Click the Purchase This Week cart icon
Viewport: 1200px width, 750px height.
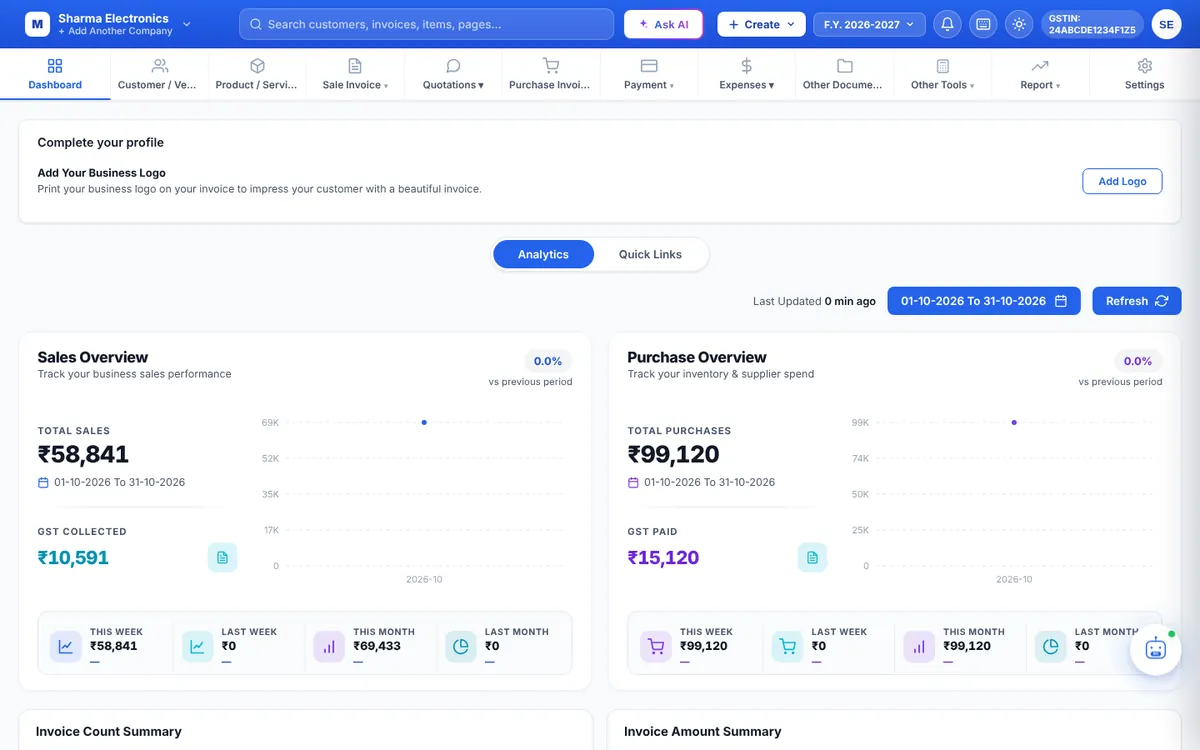[655, 646]
